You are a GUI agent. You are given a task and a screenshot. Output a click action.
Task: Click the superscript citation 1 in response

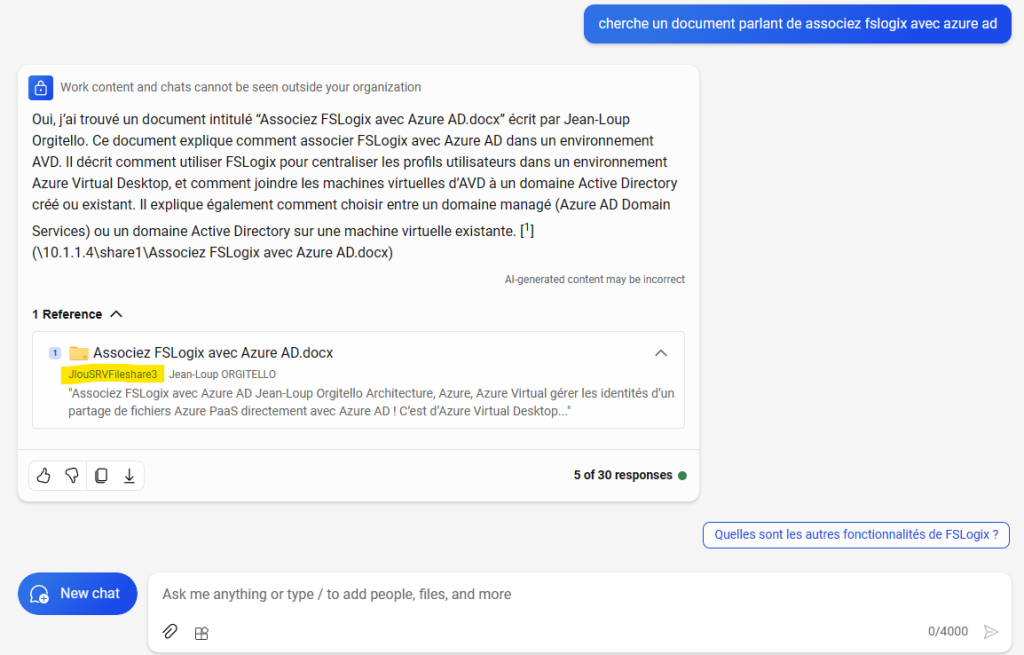pos(527,229)
